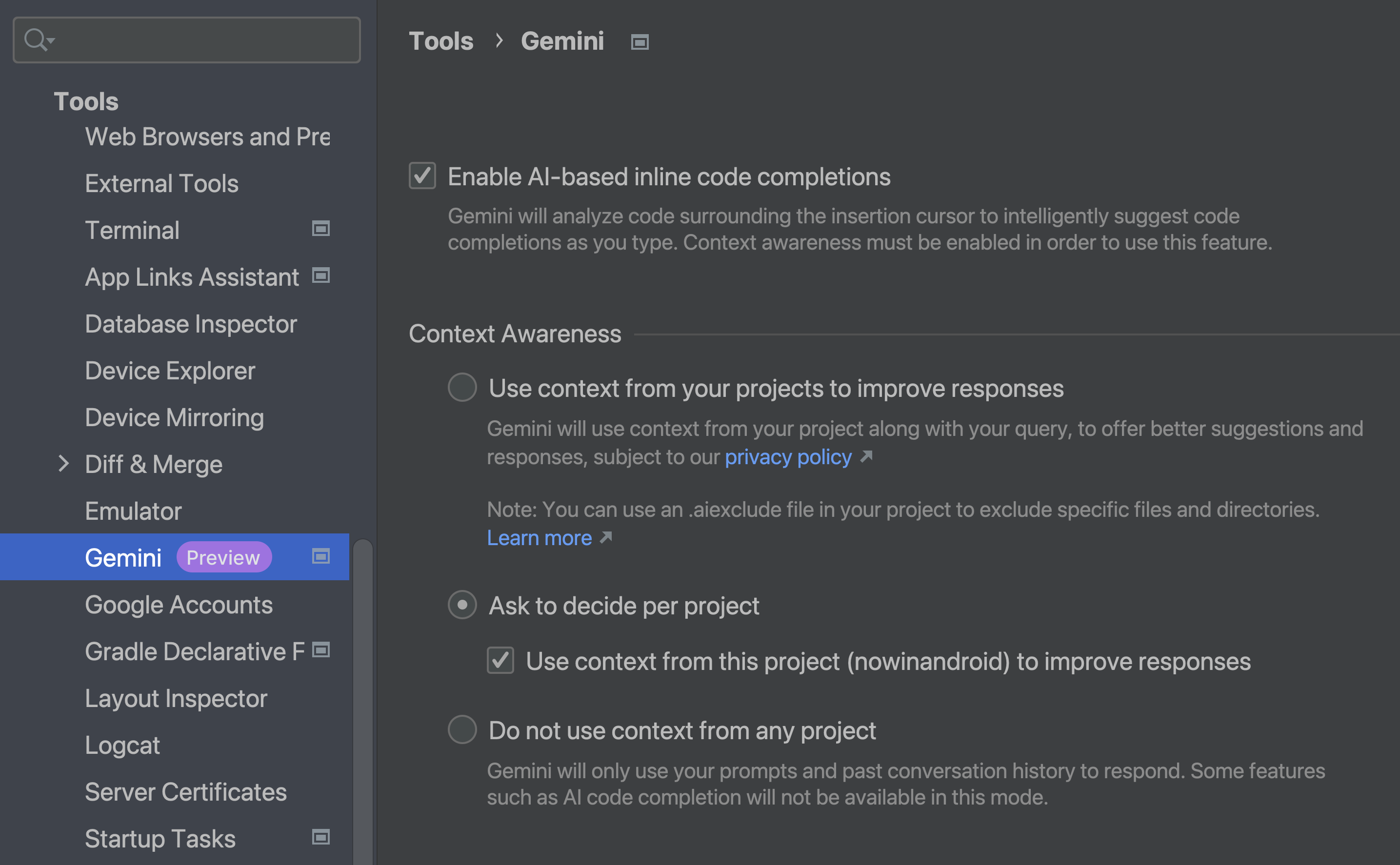Screen dimensions: 1400x865
Task: Click the Gemini breadcrumb page icon
Action: click(640, 41)
